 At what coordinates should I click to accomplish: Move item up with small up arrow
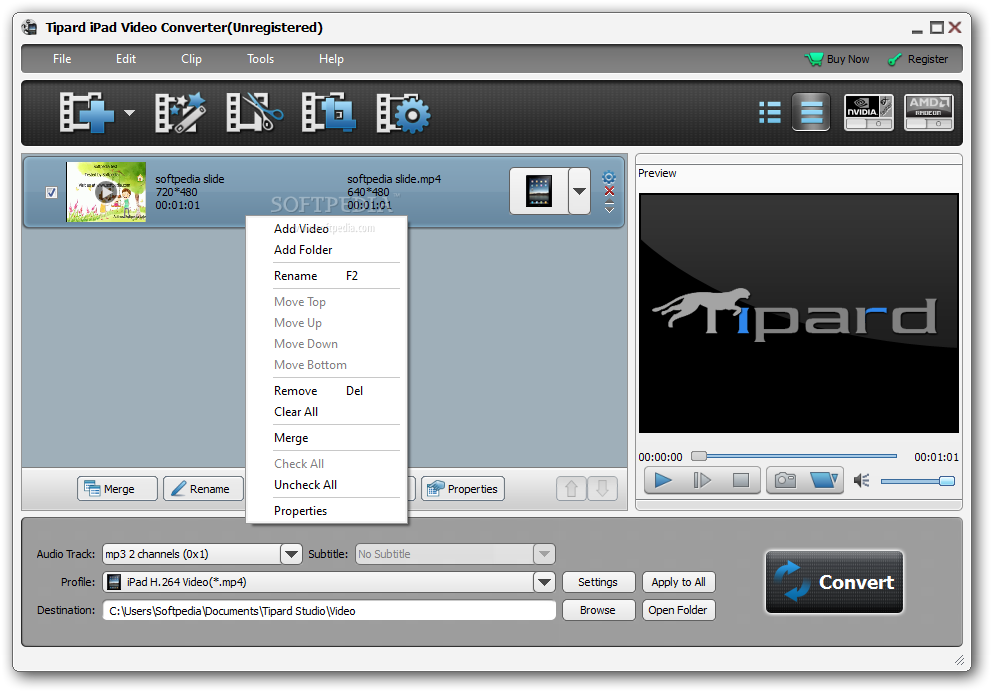point(609,202)
